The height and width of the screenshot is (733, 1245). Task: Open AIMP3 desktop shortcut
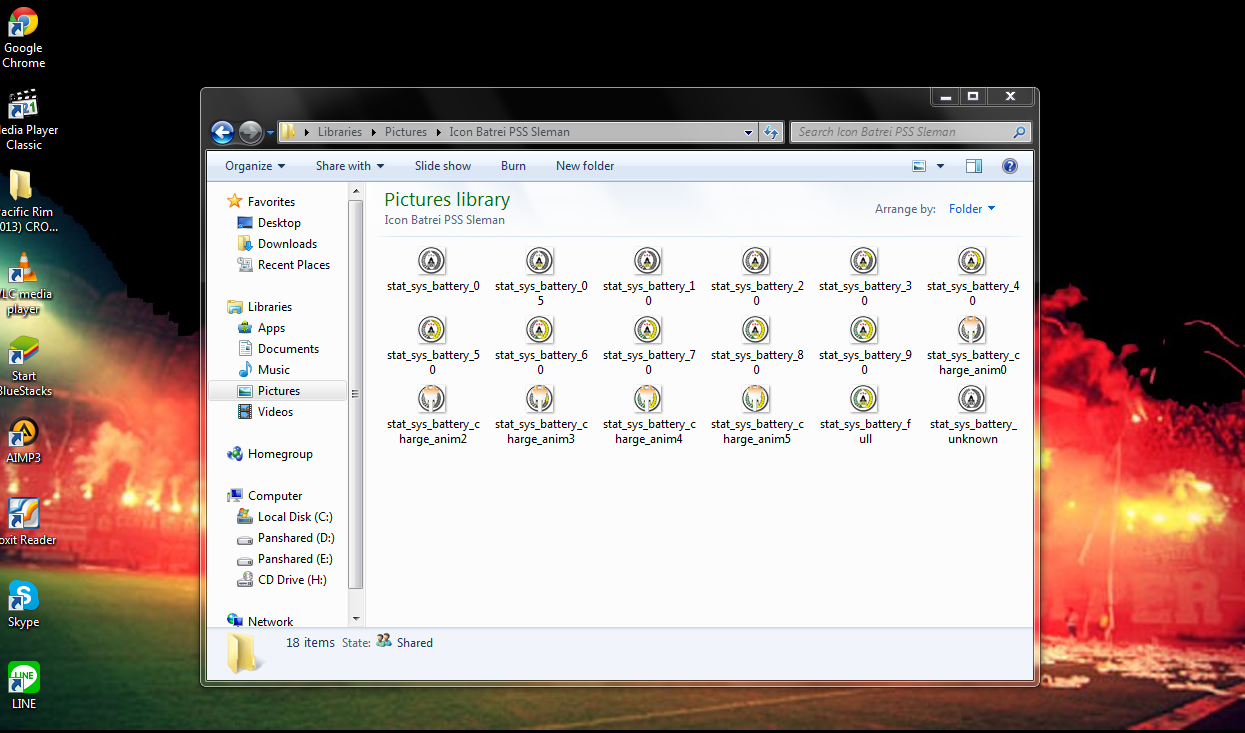[23, 441]
